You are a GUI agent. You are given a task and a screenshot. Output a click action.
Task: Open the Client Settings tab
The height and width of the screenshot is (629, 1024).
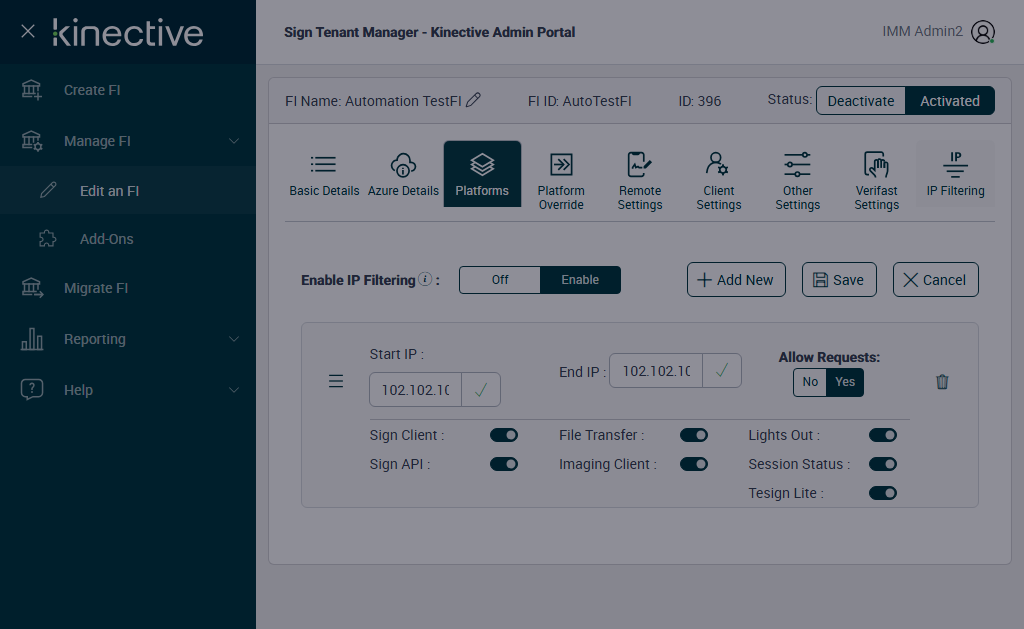click(x=719, y=180)
